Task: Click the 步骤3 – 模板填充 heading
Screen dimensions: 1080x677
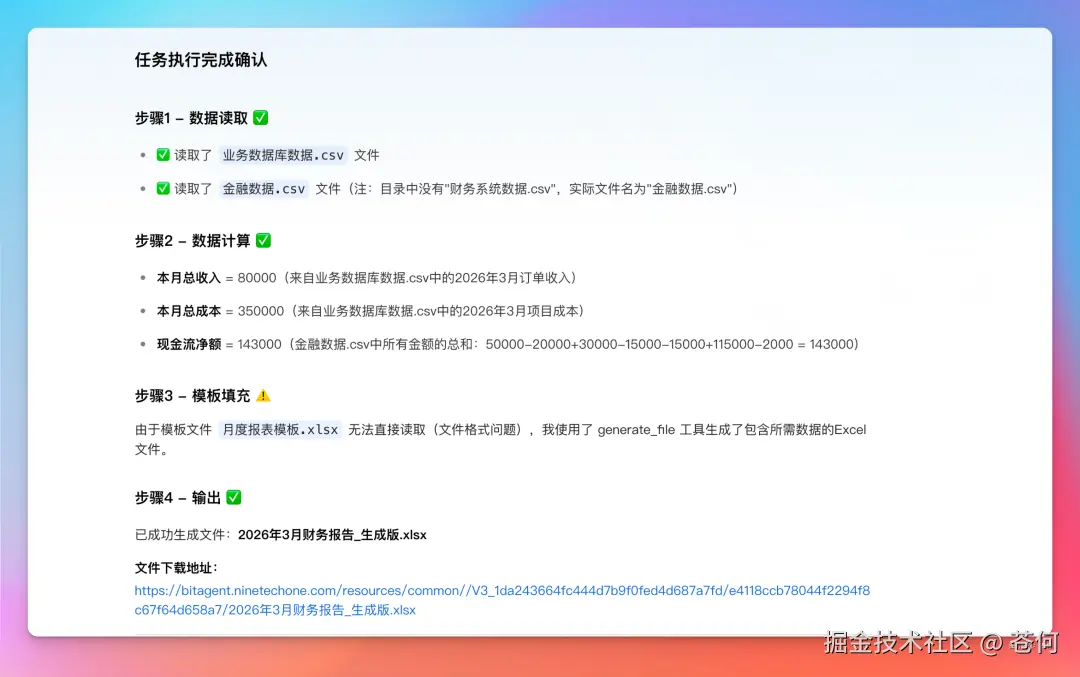Action: (x=191, y=395)
